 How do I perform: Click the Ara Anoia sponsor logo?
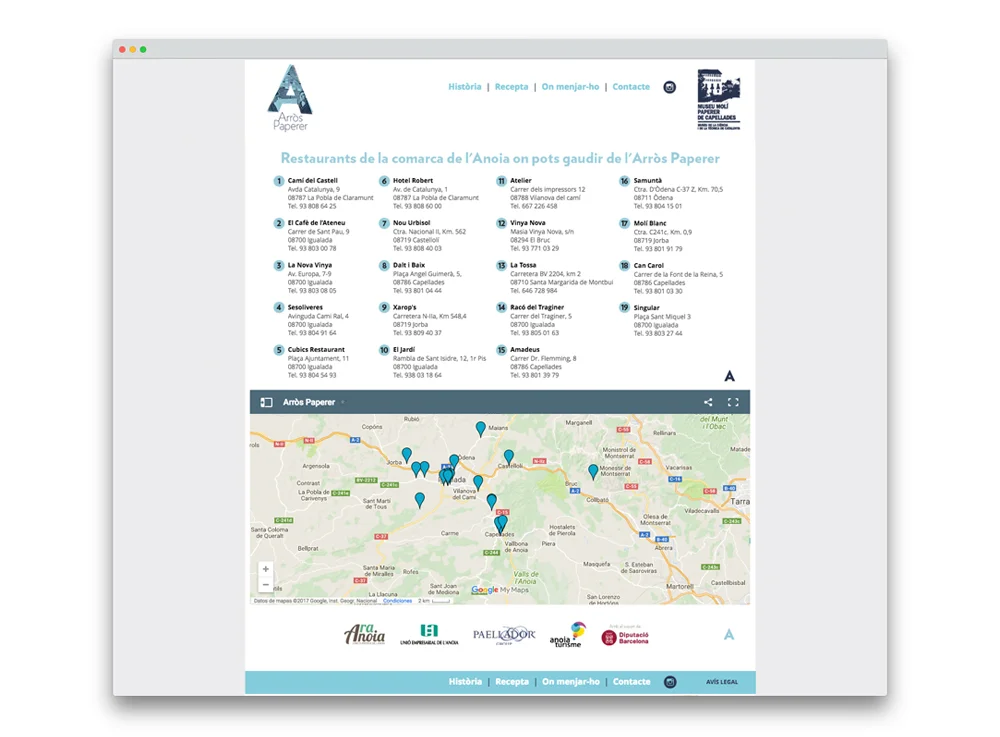(x=365, y=634)
